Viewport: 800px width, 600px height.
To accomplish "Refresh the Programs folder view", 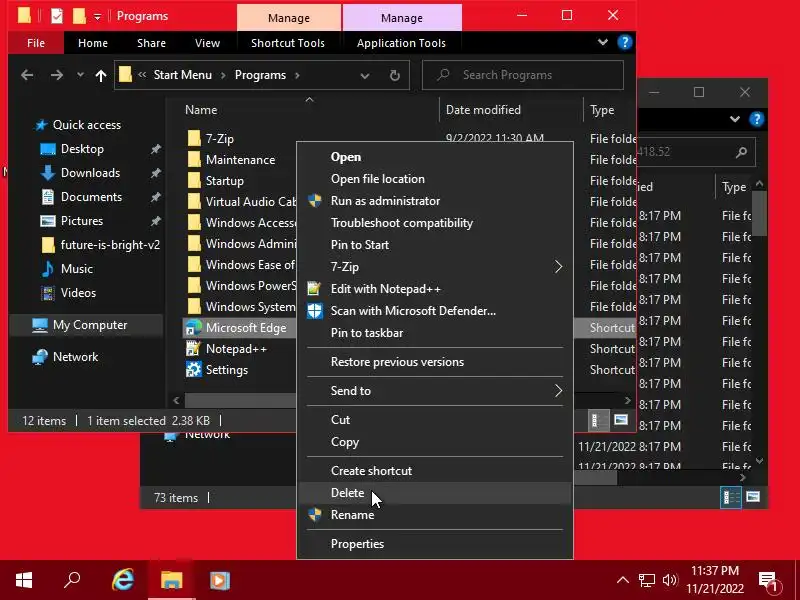I will coord(394,76).
